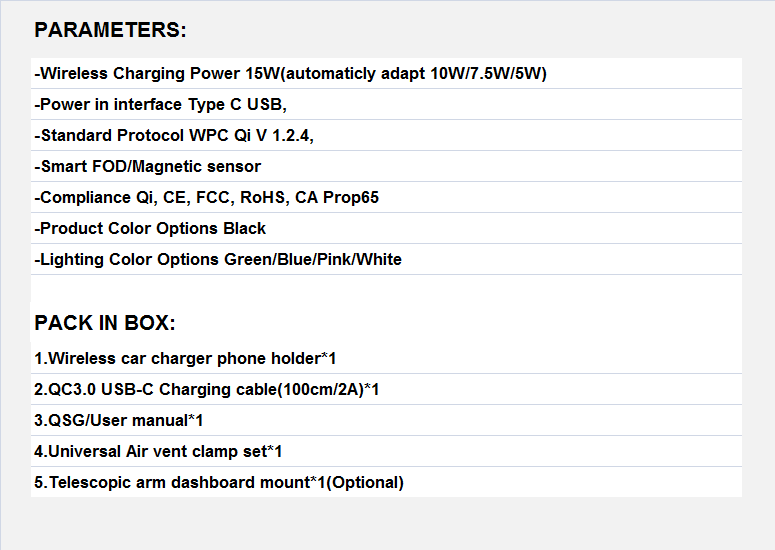Select Telescopic arm dashboard mount item
This screenshot has height=550, width=775.
pos(386,482)
